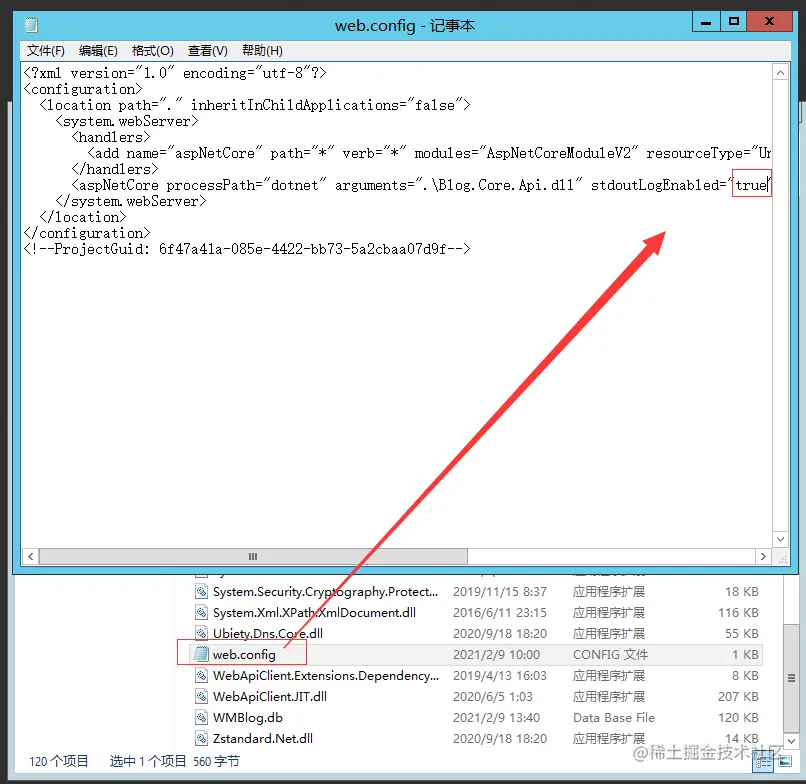Click the Notepad resize grip corner
The width and height of the screenshot is (806, 784).
[781, 557]
